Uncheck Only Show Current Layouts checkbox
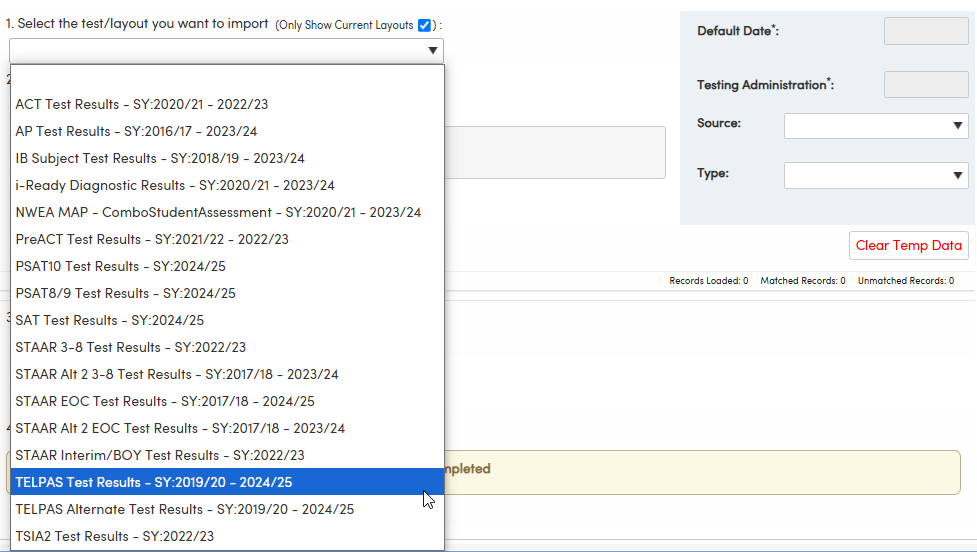This screenshot has height=552, width=977. click(424, 26)
